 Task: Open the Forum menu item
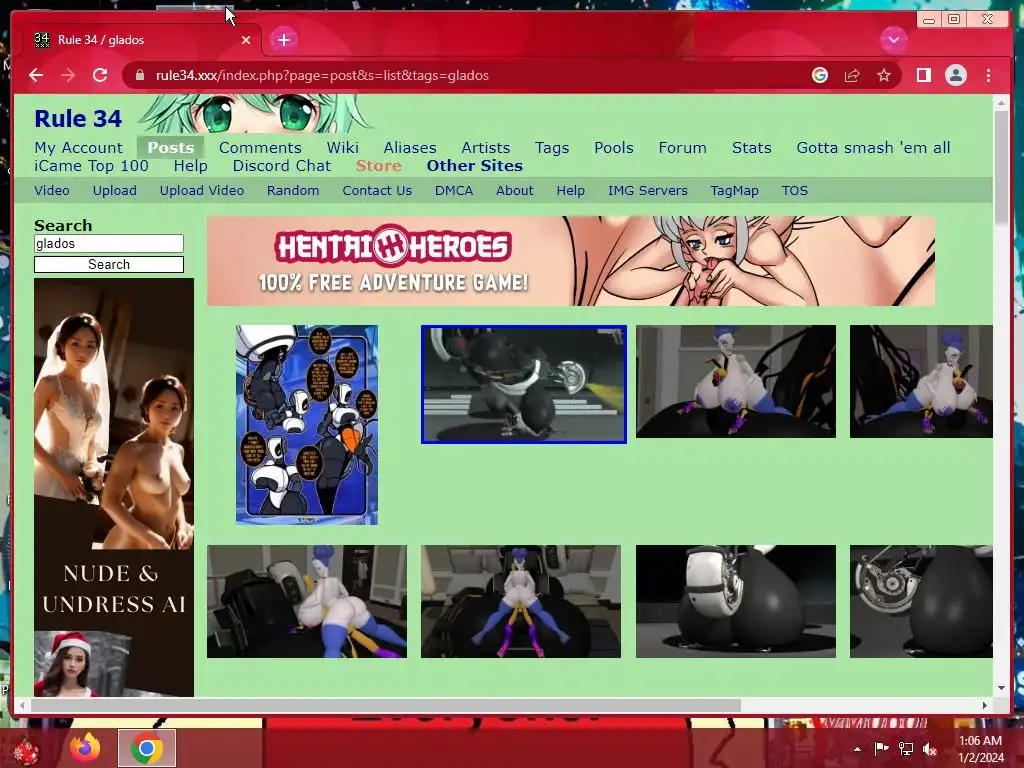tap(682, 148)
